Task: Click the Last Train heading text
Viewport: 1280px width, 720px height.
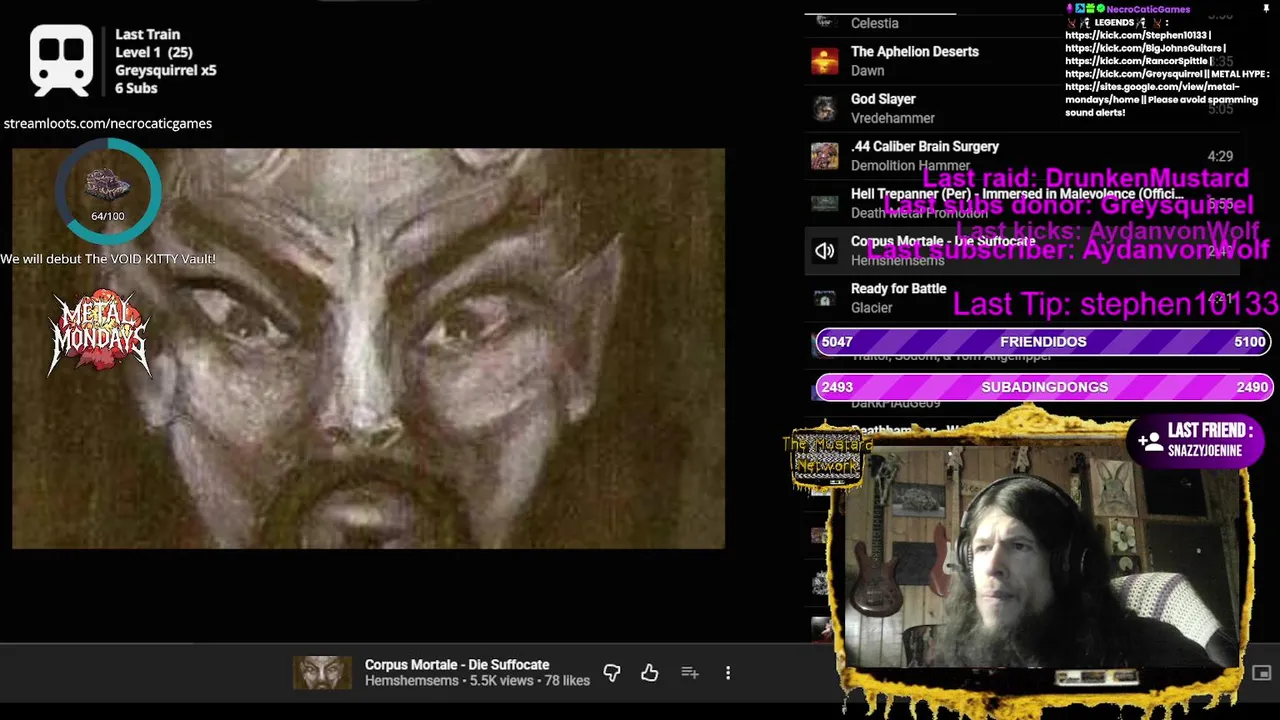Action: tap(147, 35)
